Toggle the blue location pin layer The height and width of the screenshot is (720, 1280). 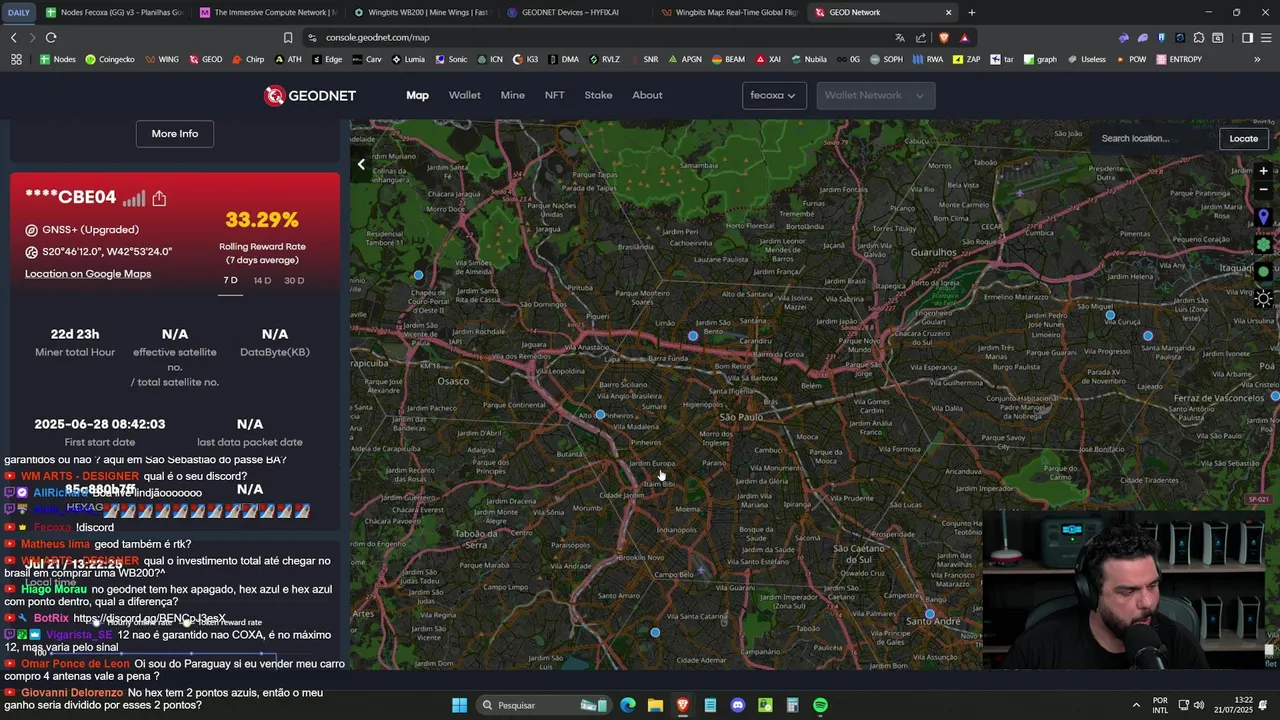pyautogui.click(x=1263, y=217)
